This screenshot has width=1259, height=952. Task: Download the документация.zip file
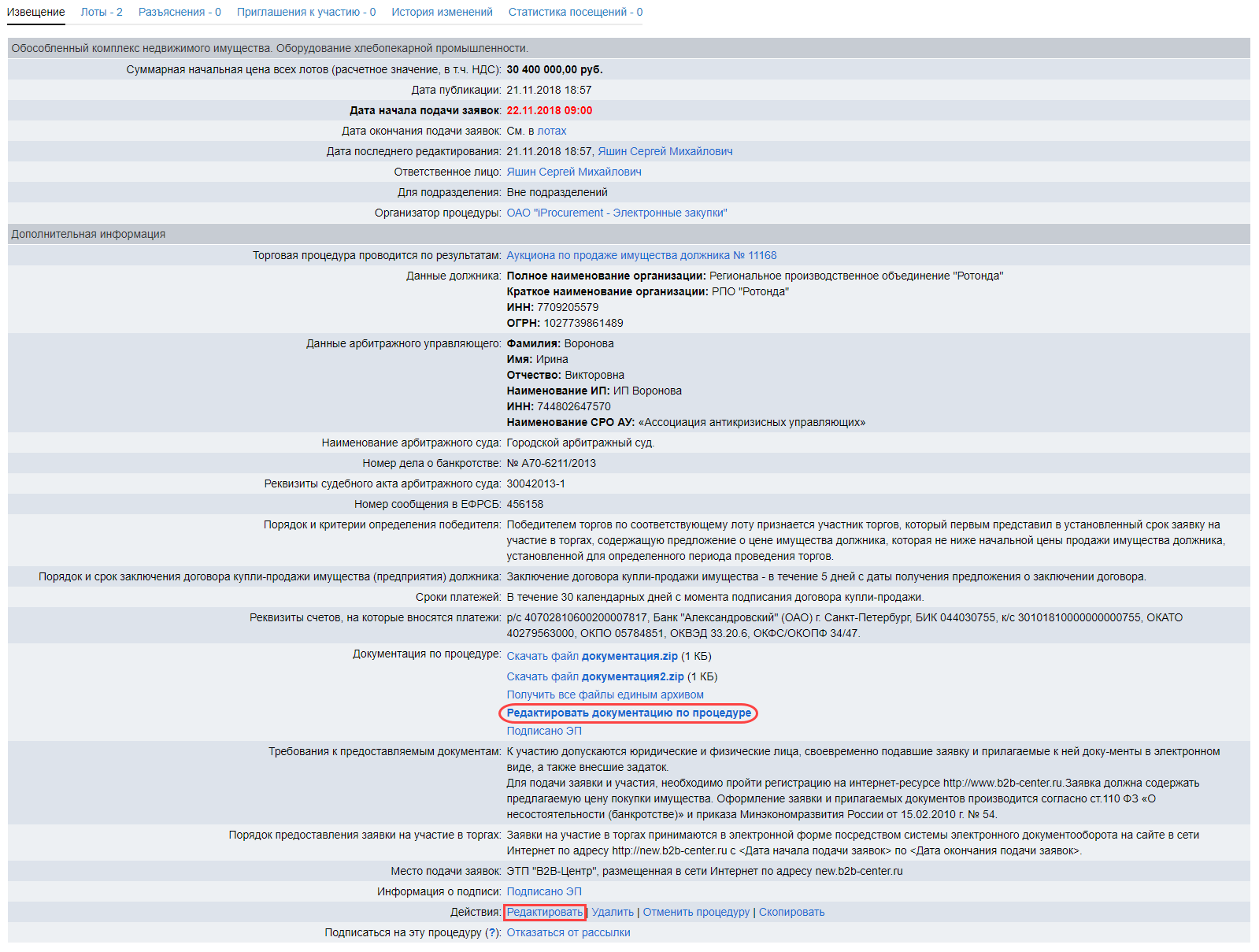[x=592, y=656]
